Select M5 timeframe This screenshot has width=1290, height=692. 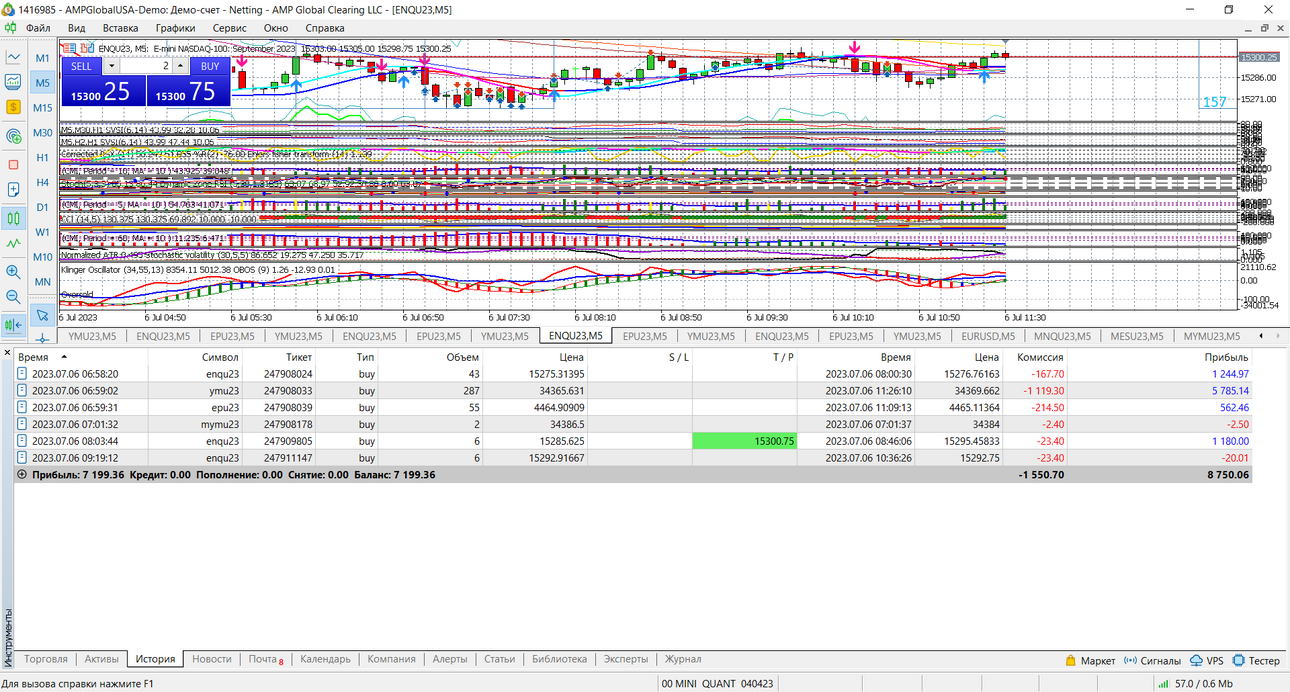(x=43, y=83)
